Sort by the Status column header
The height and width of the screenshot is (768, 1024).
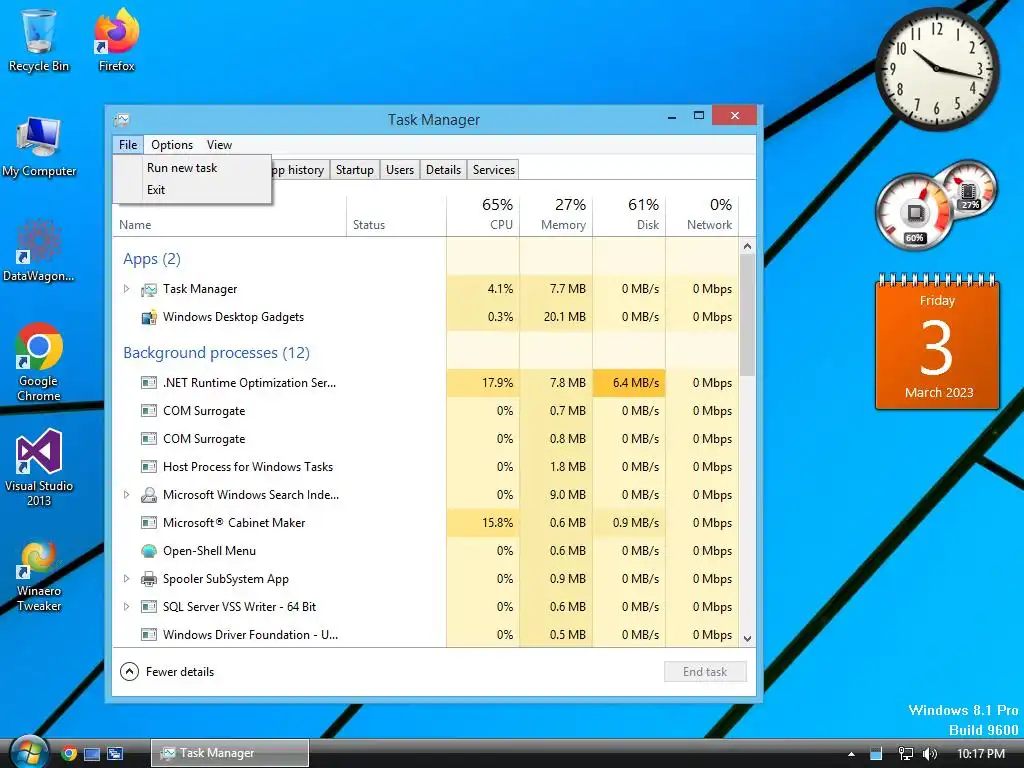pyautogui.click(x=396, y=215)
